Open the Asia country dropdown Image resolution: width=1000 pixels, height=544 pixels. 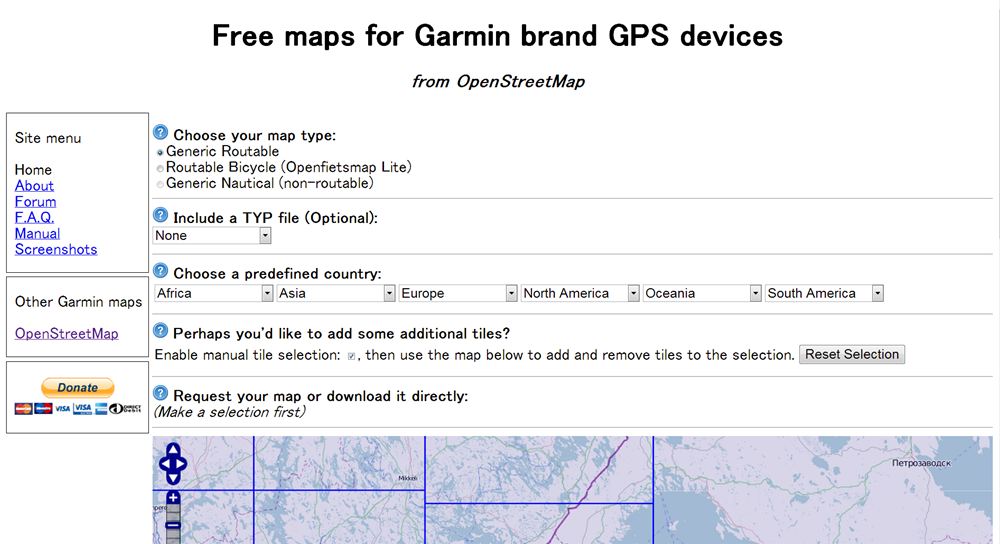[x=336, y=293]
